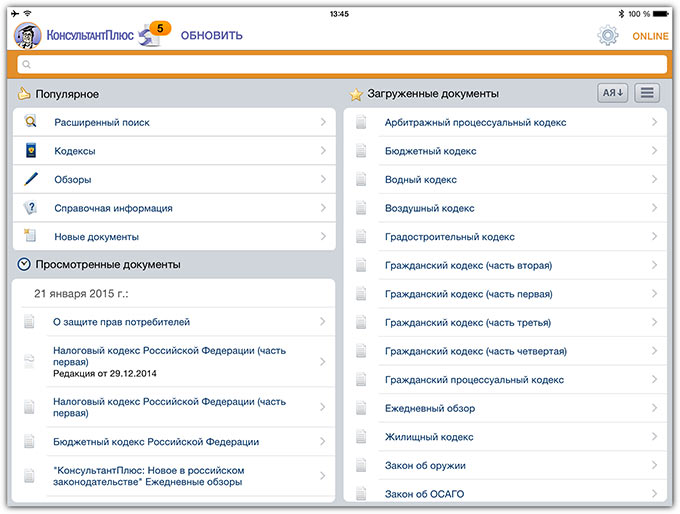Click the КонсультантПлюс title text

[x=90, y=35]
